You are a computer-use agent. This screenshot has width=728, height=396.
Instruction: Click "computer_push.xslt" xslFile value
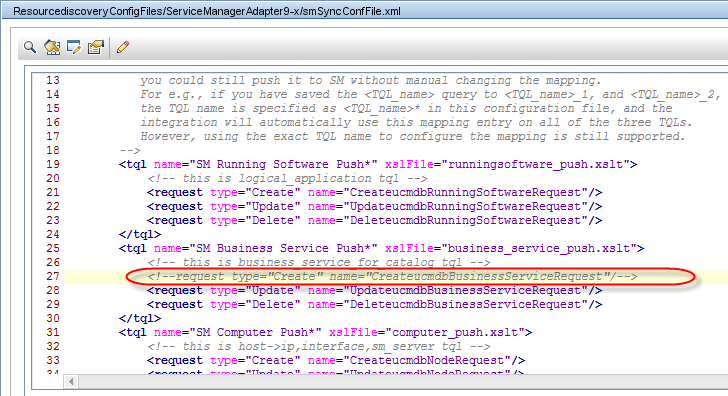(455, 332)
